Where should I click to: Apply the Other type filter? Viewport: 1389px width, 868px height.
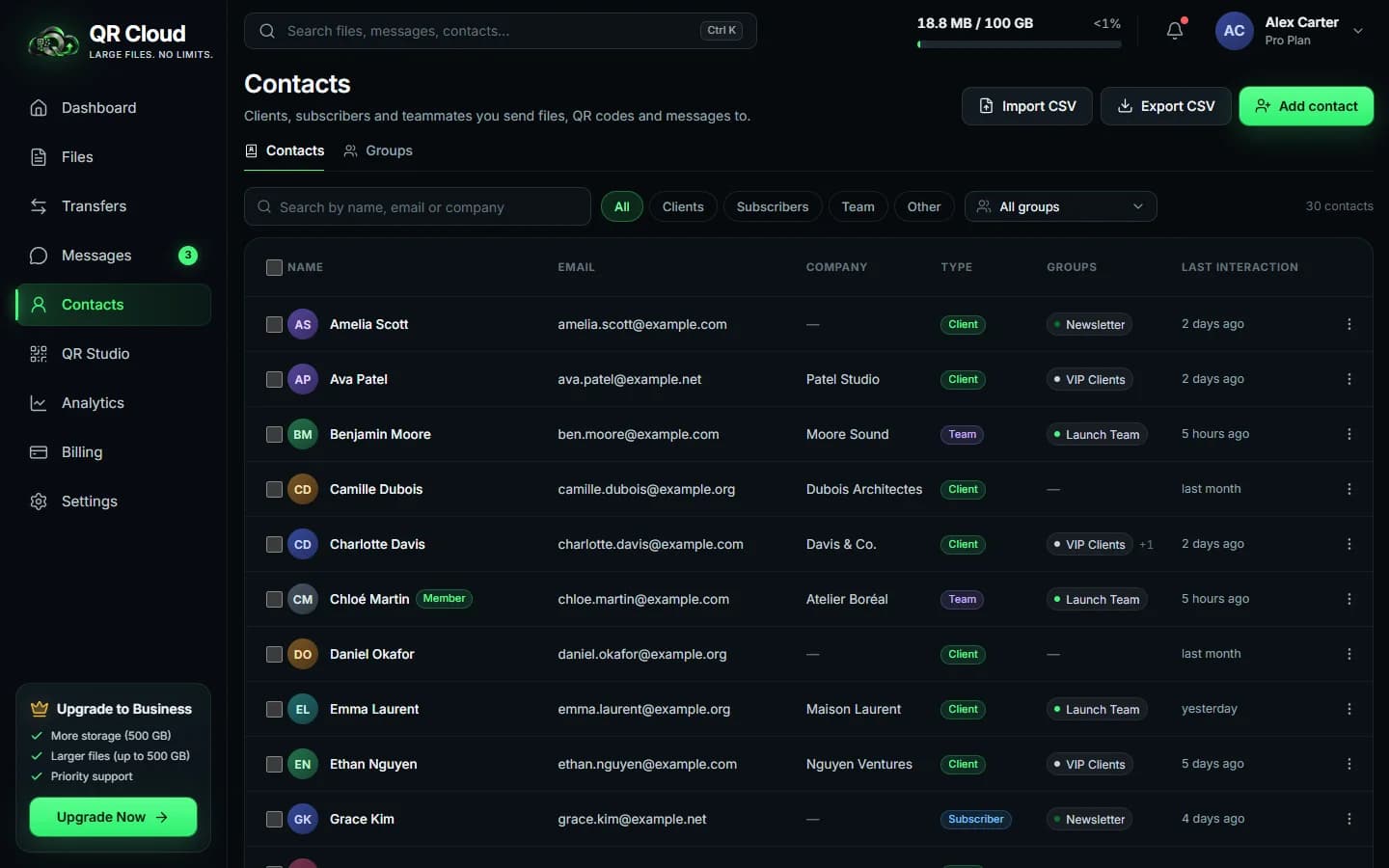[924, 206]
